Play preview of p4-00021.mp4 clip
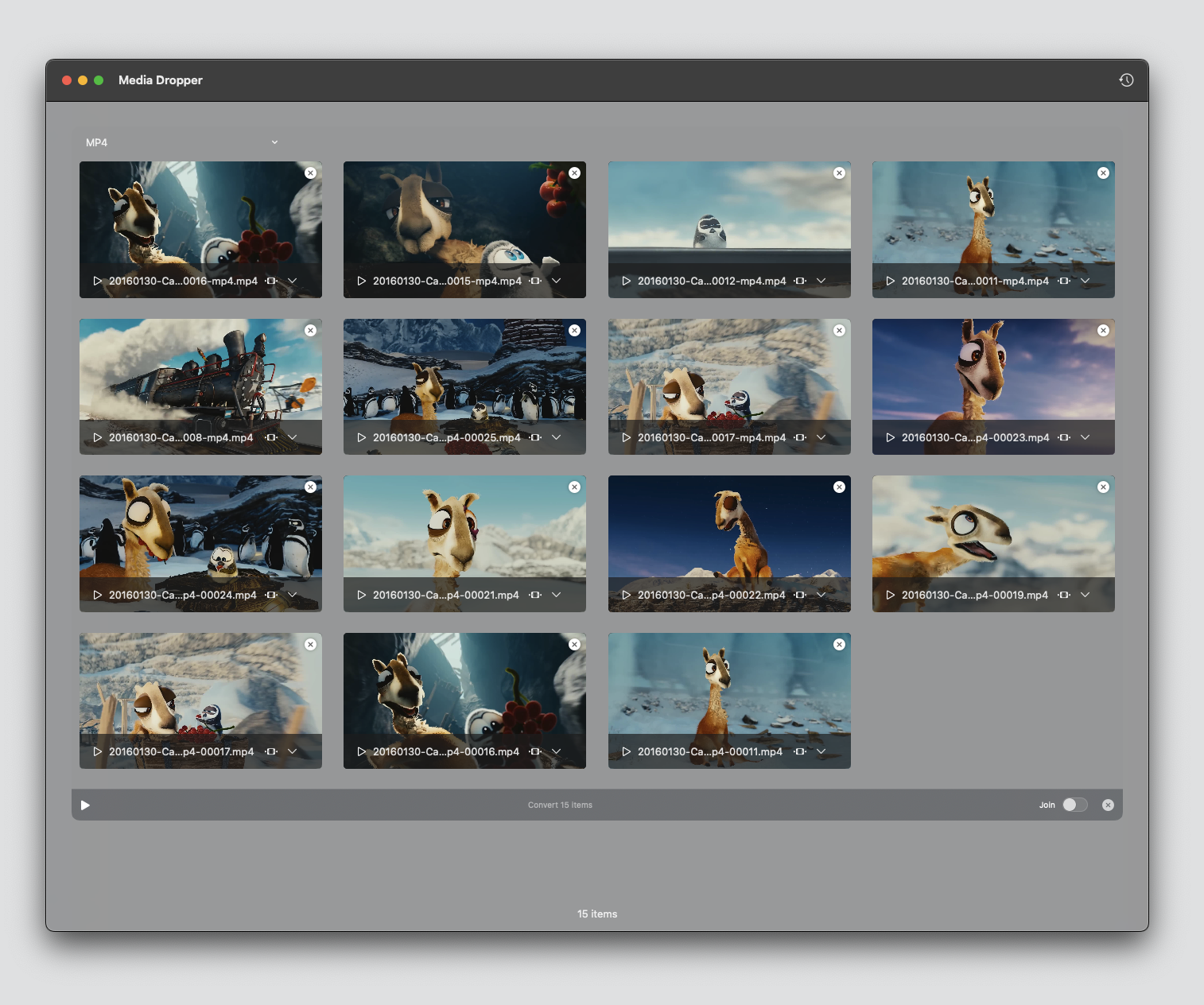The image size is (1204, 1005). click(362, 595)
